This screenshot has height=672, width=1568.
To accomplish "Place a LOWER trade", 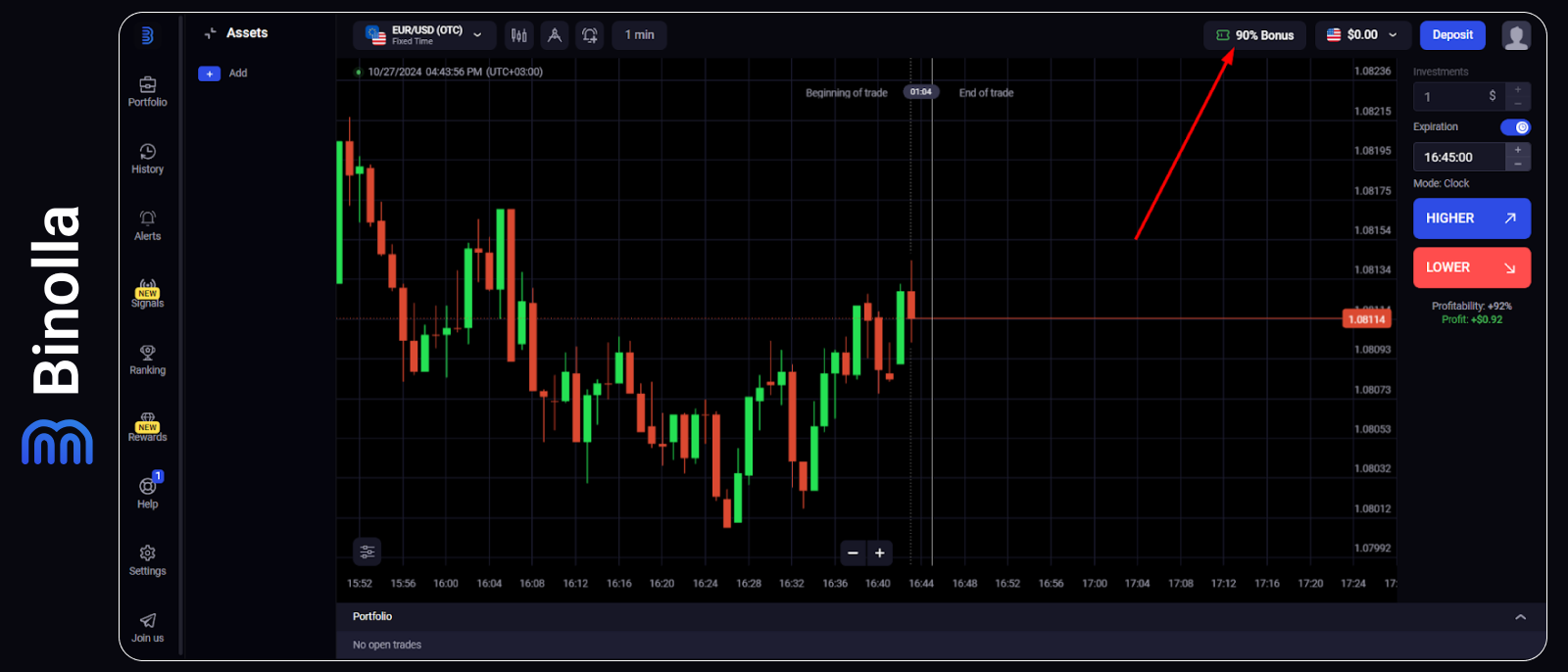I will 1471,267.
